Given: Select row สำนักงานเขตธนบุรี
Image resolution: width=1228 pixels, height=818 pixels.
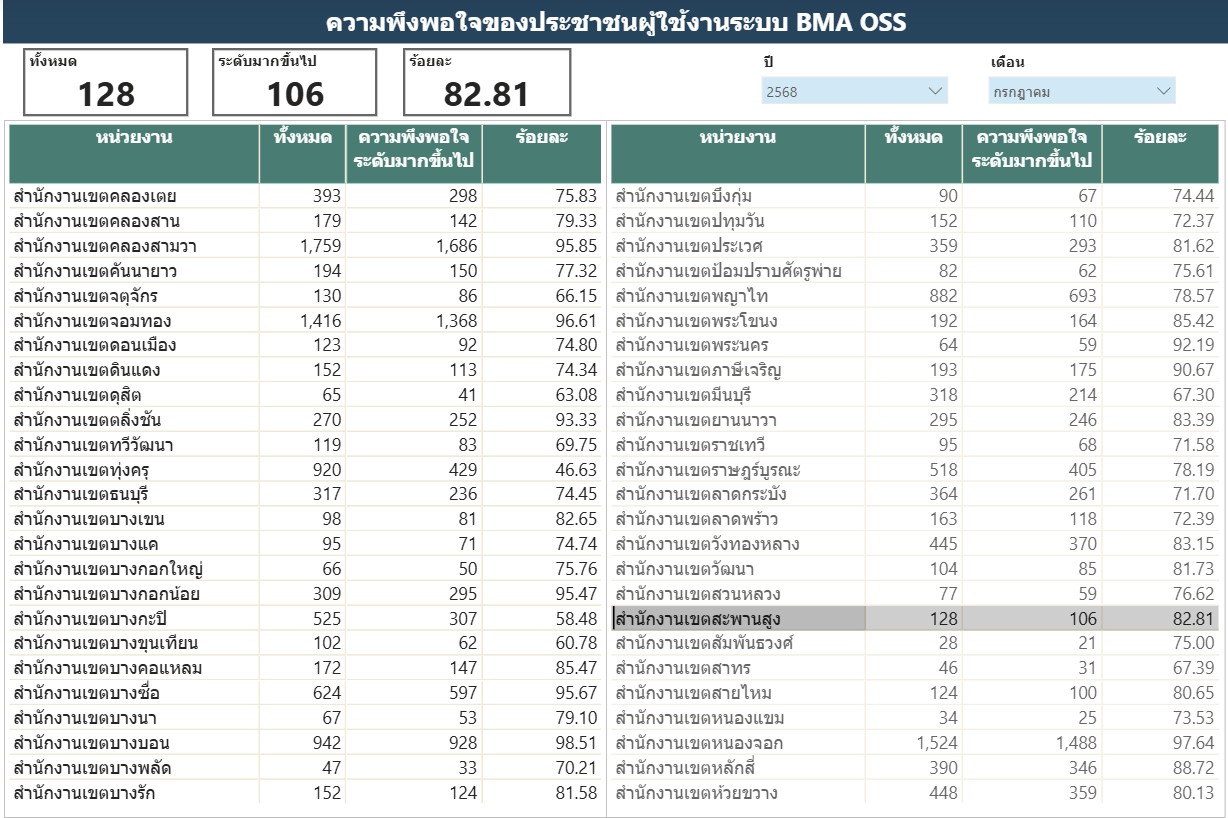Looking at the screenshot, I should (305, 494).
